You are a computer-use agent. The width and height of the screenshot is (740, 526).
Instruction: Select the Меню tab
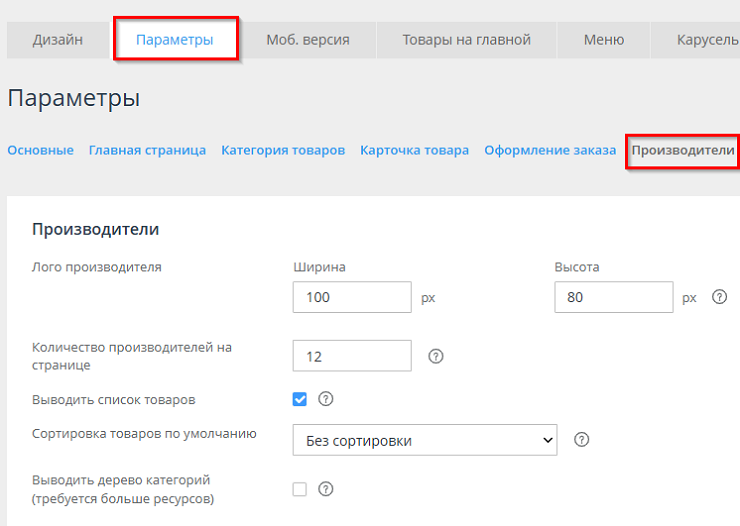point(604,41)
